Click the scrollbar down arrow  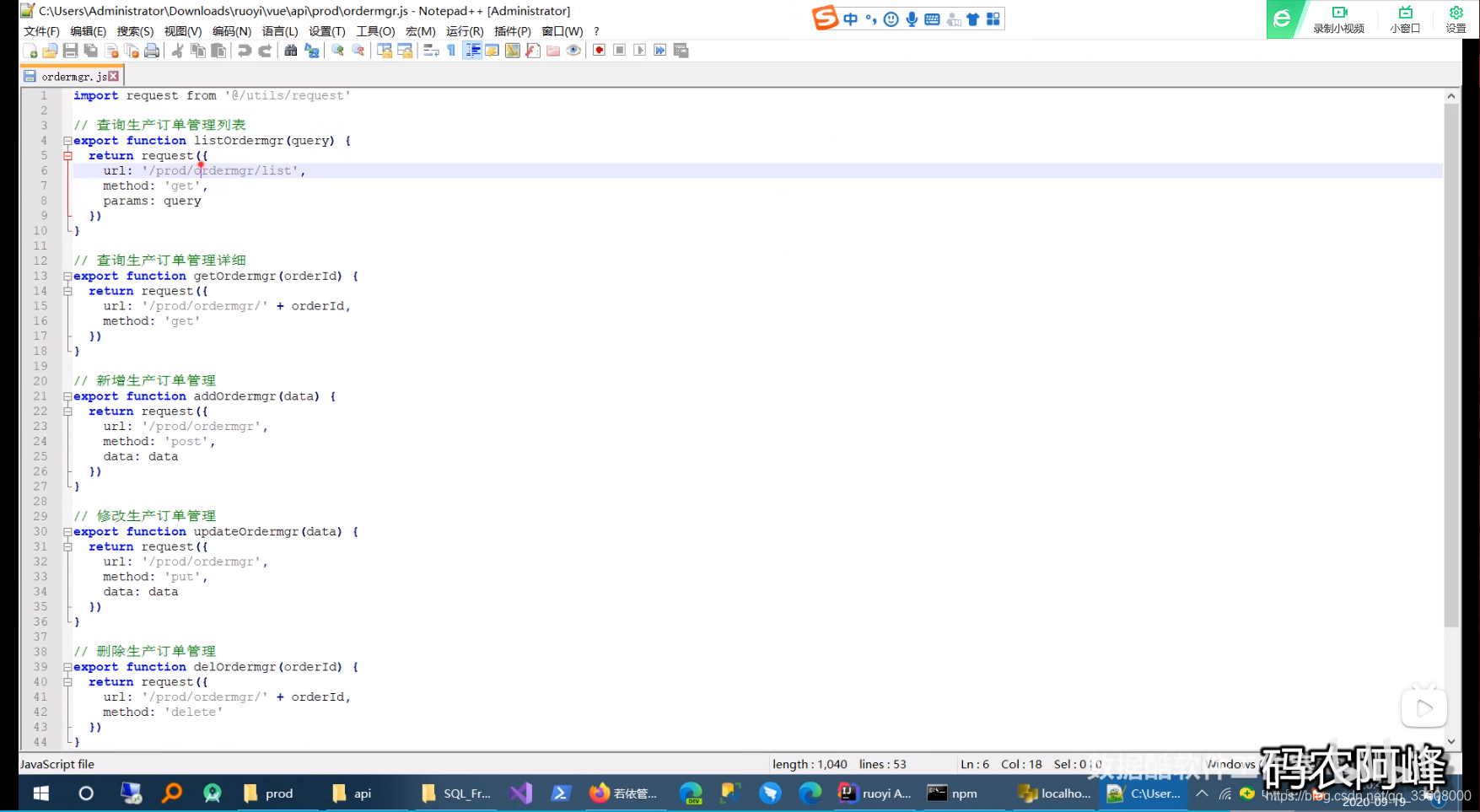point(1451,741)
